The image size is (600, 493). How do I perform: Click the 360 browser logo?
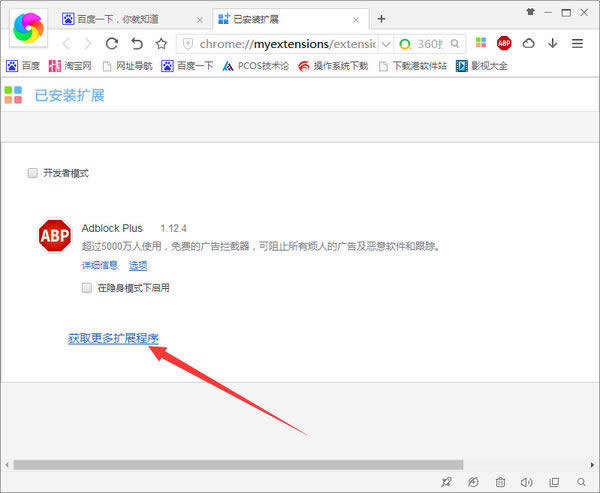[28, 28]
